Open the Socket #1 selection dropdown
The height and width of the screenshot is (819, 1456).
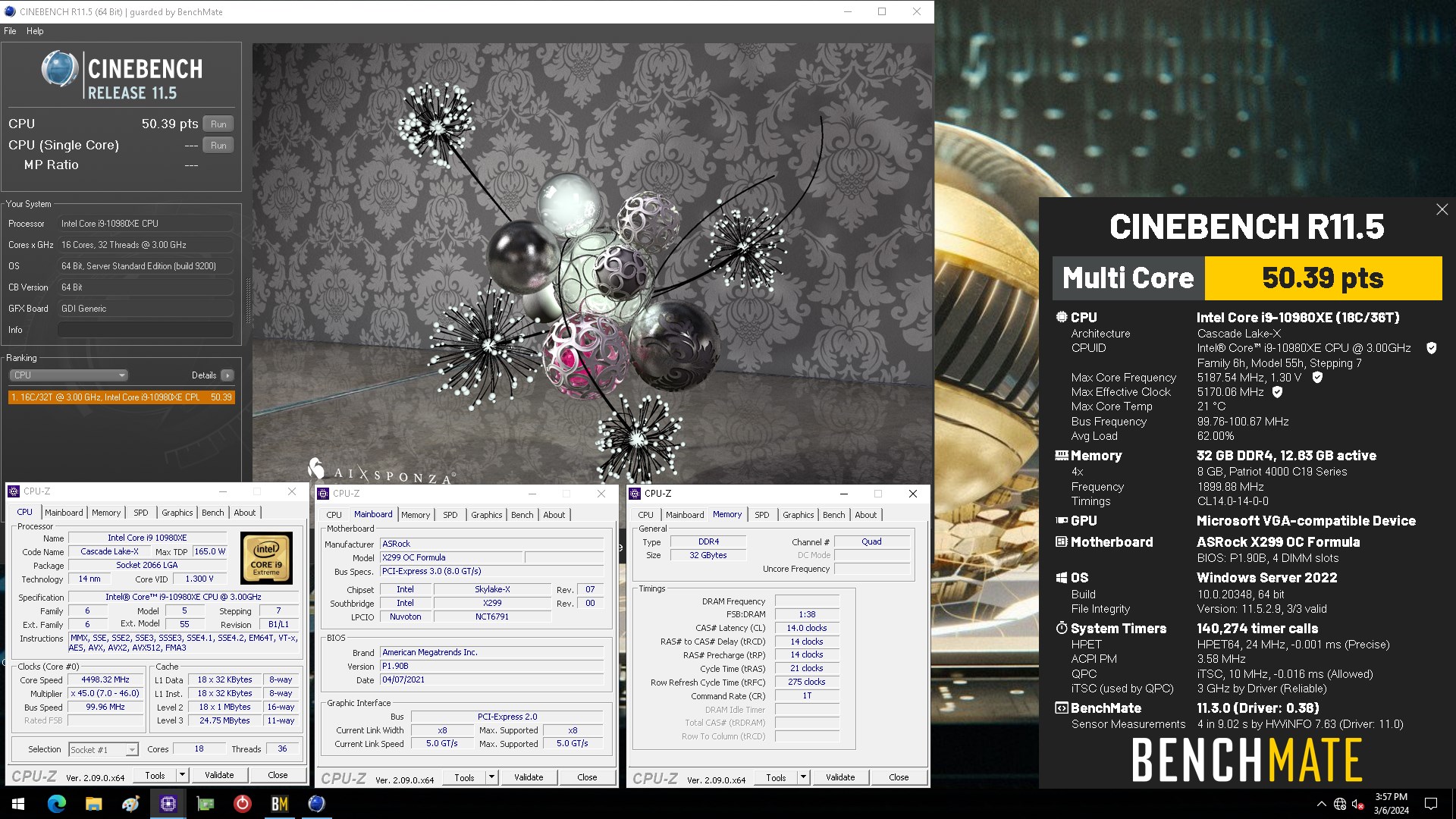point(103,749)
